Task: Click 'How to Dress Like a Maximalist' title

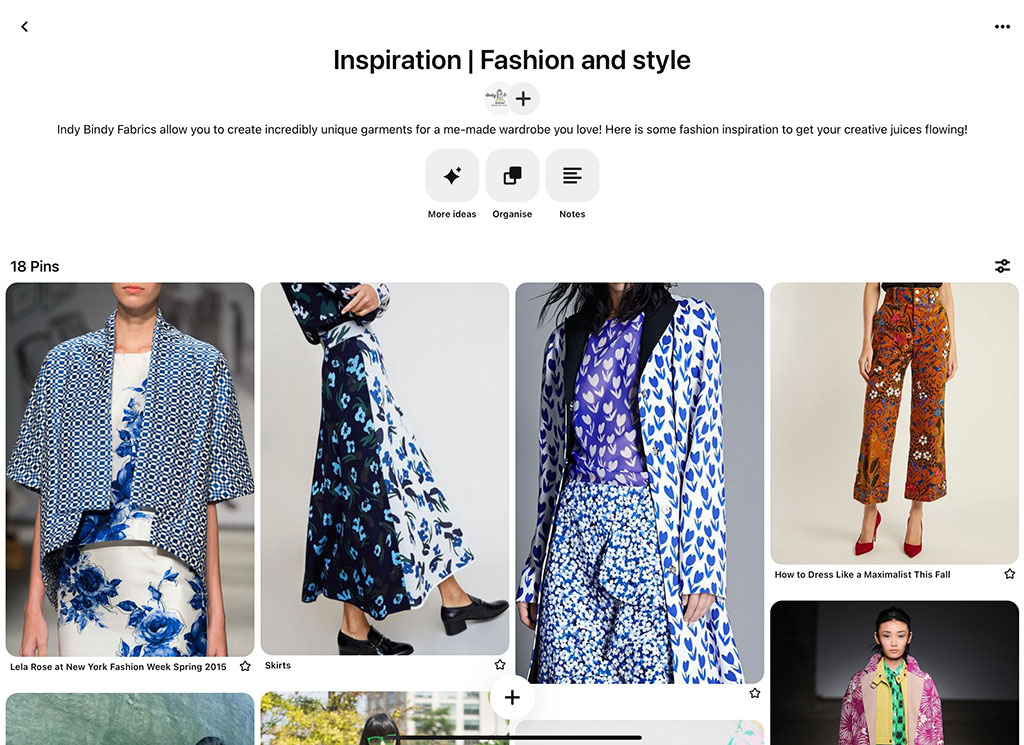Action: (x=862, y=575)
